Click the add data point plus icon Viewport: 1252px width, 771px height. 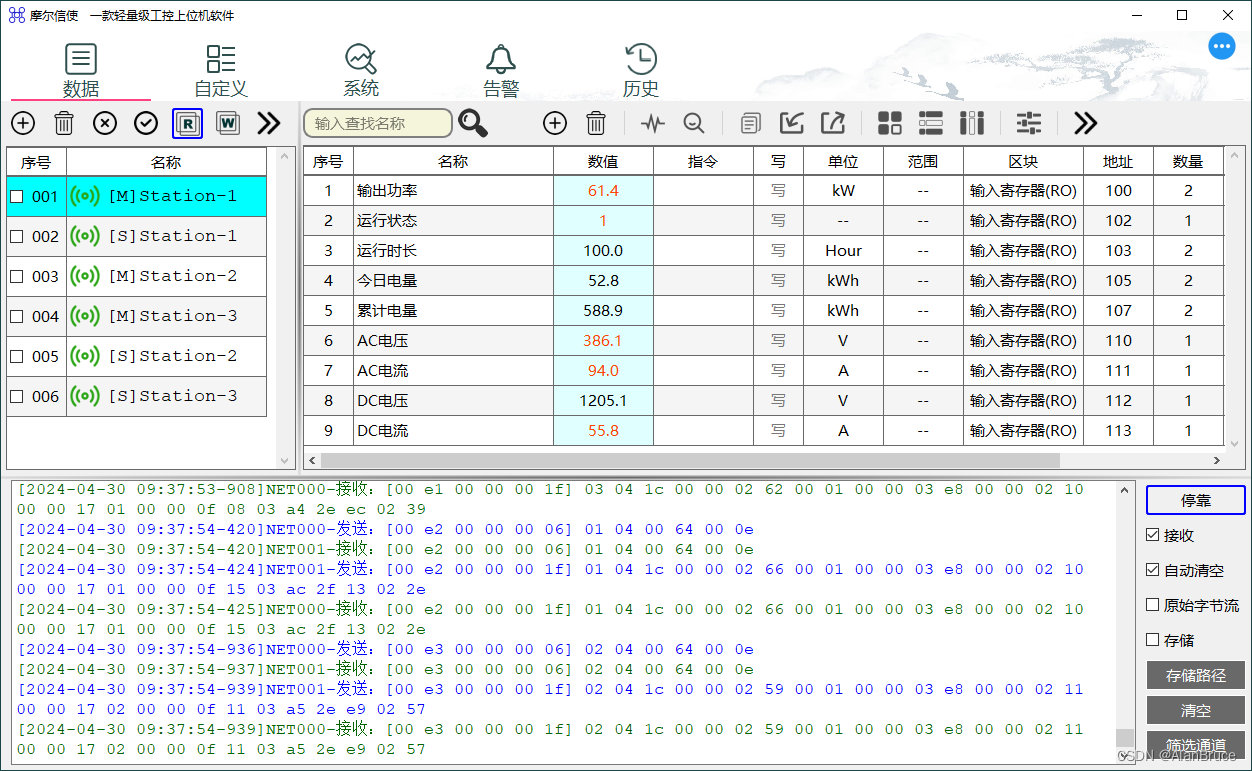click(555, 123)
